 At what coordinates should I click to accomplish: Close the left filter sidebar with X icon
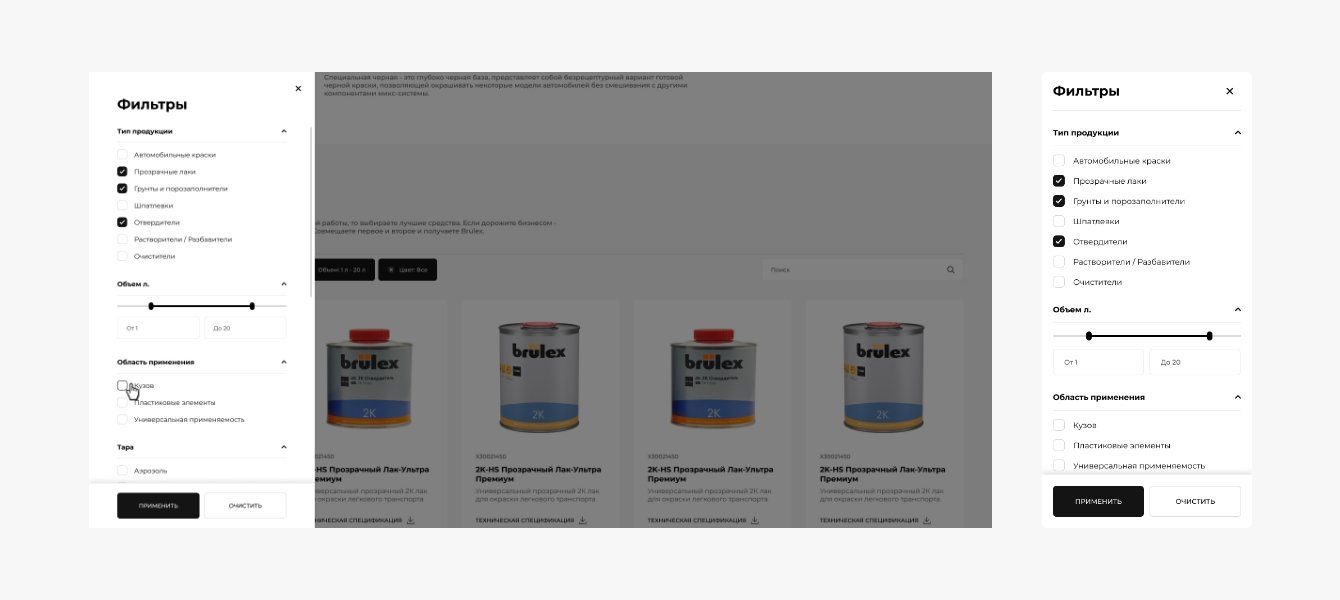(x=298, y=88)
